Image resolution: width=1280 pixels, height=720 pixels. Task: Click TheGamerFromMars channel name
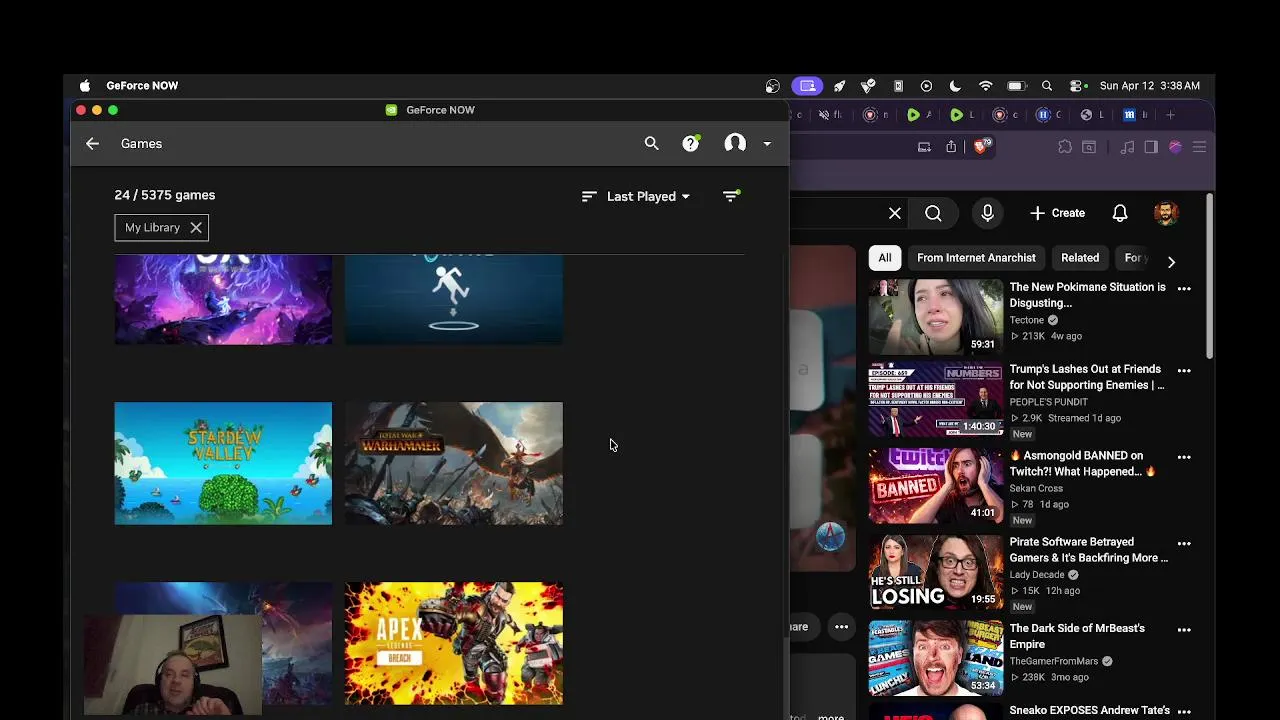tap(1053, 661)
